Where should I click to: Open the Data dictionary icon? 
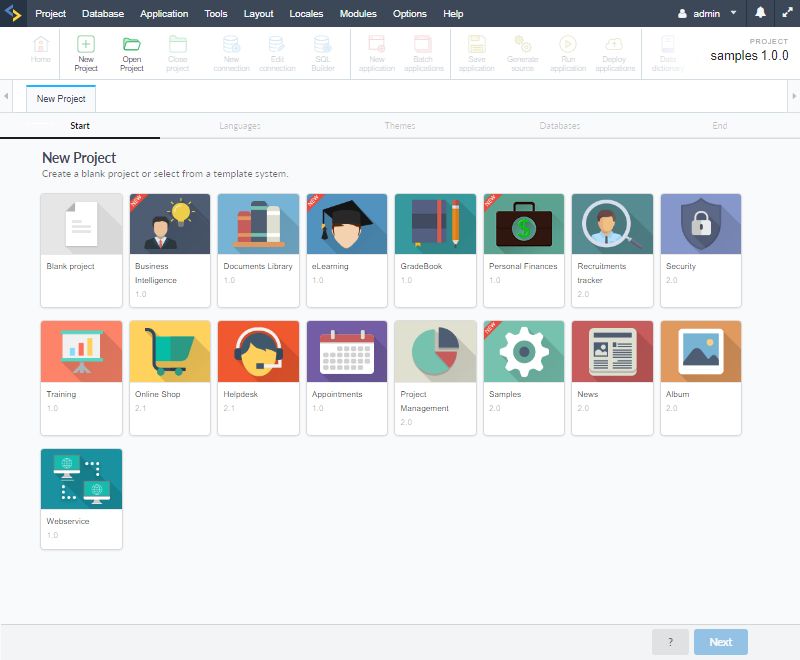click(x=666, y=52)
